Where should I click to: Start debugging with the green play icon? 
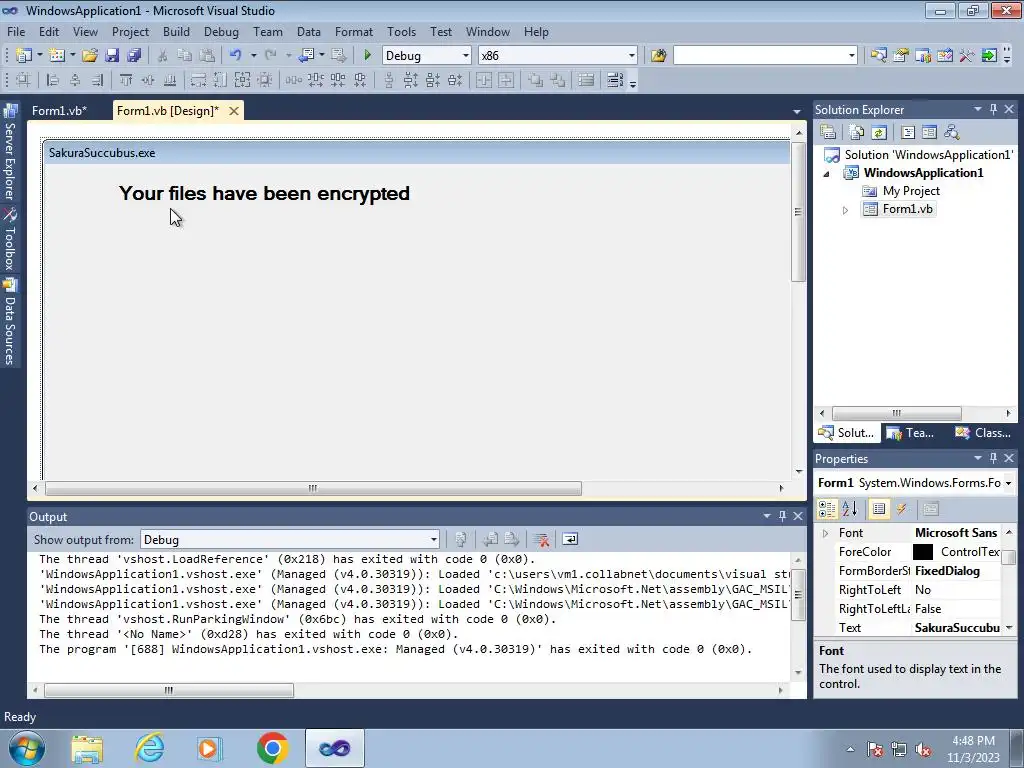367,56
